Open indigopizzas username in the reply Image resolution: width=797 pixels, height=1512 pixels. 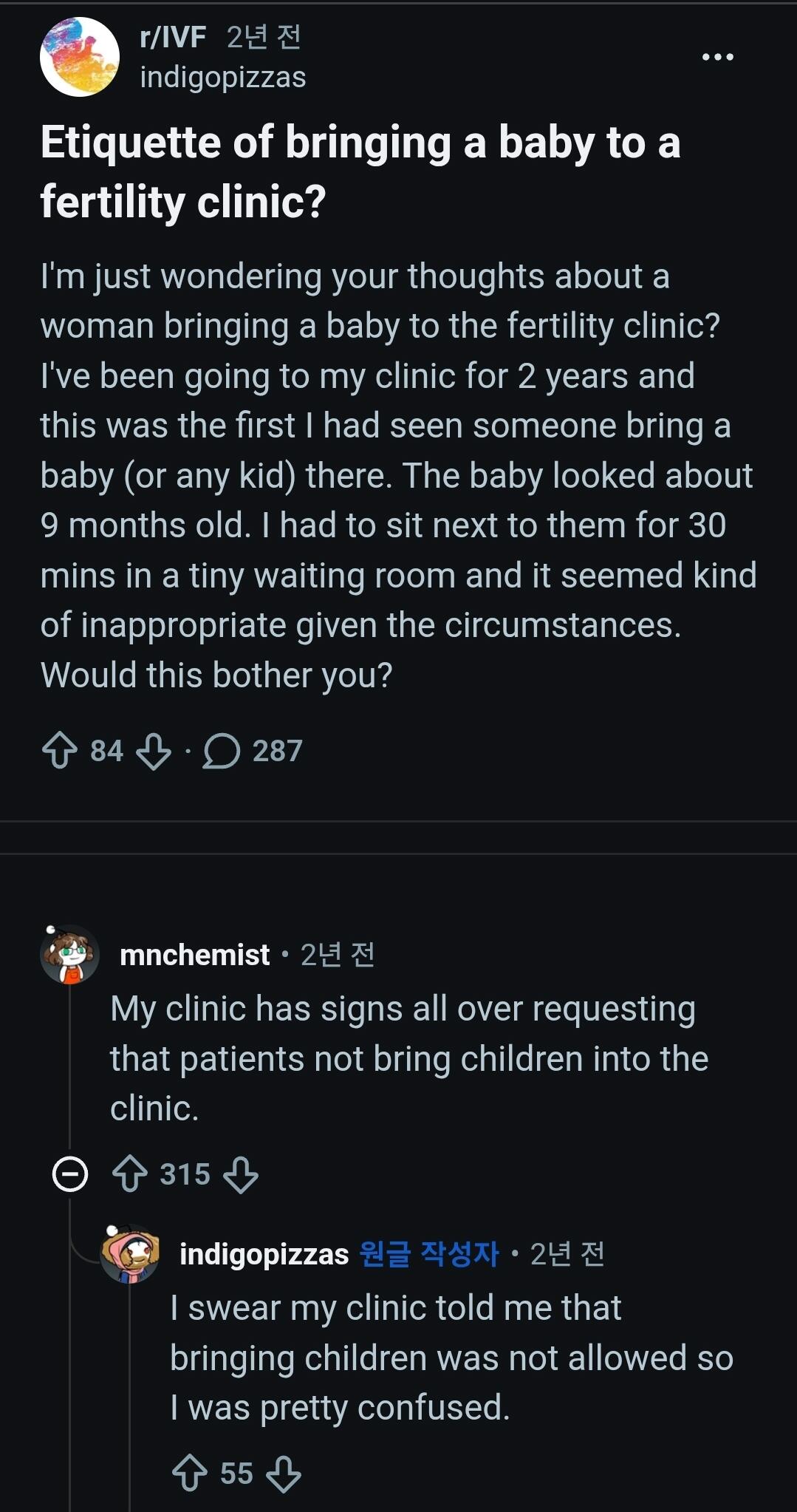tap(264, 1254)
